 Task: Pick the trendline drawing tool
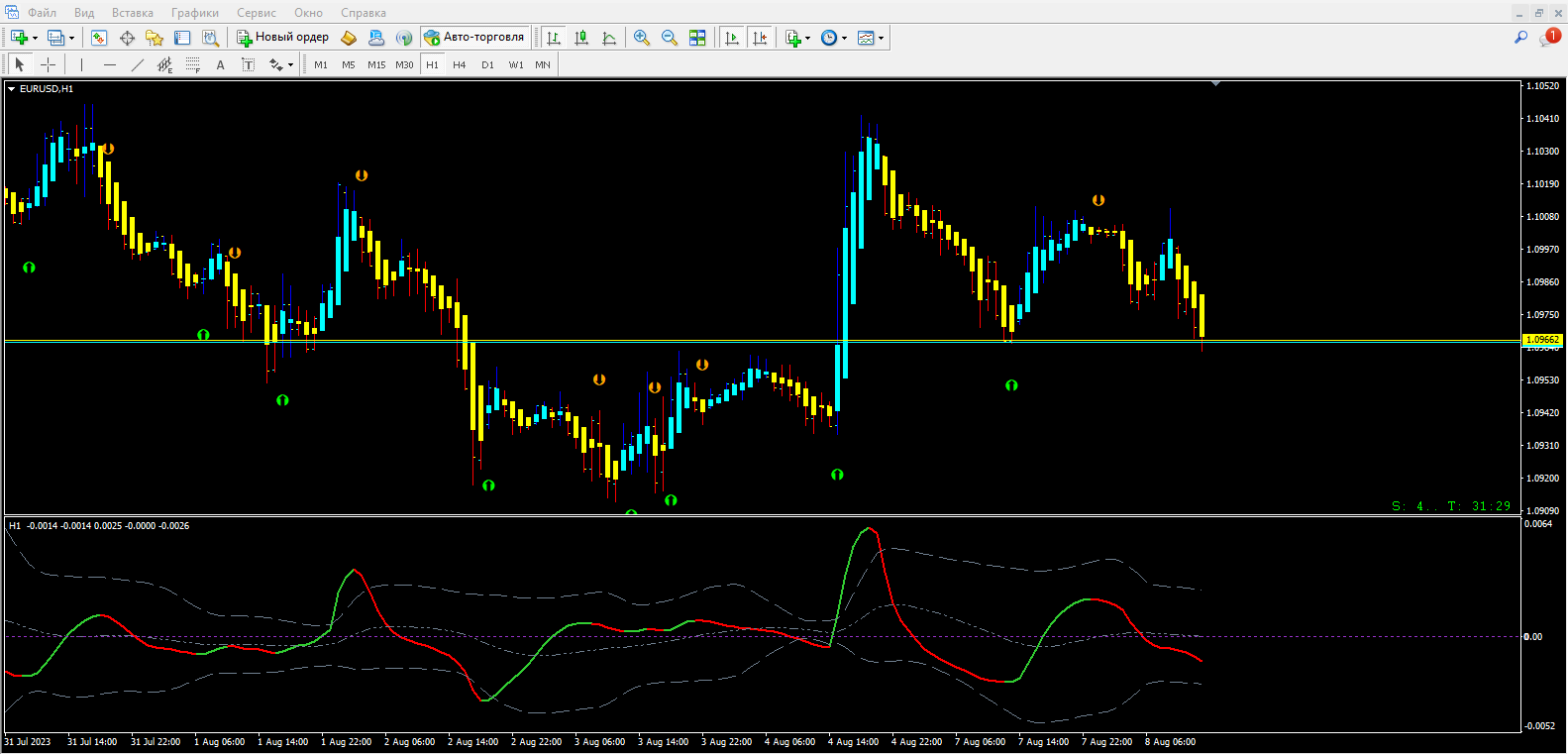[137, 64]
